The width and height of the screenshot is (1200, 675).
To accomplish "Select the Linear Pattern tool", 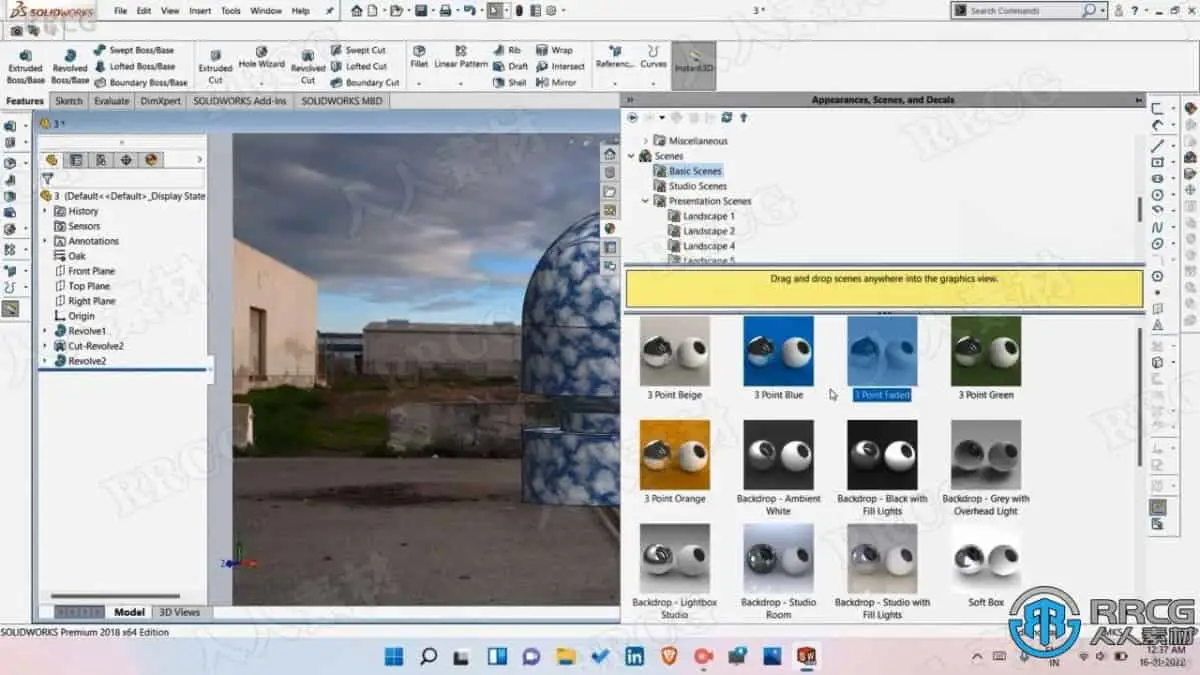I will point(461,57).
